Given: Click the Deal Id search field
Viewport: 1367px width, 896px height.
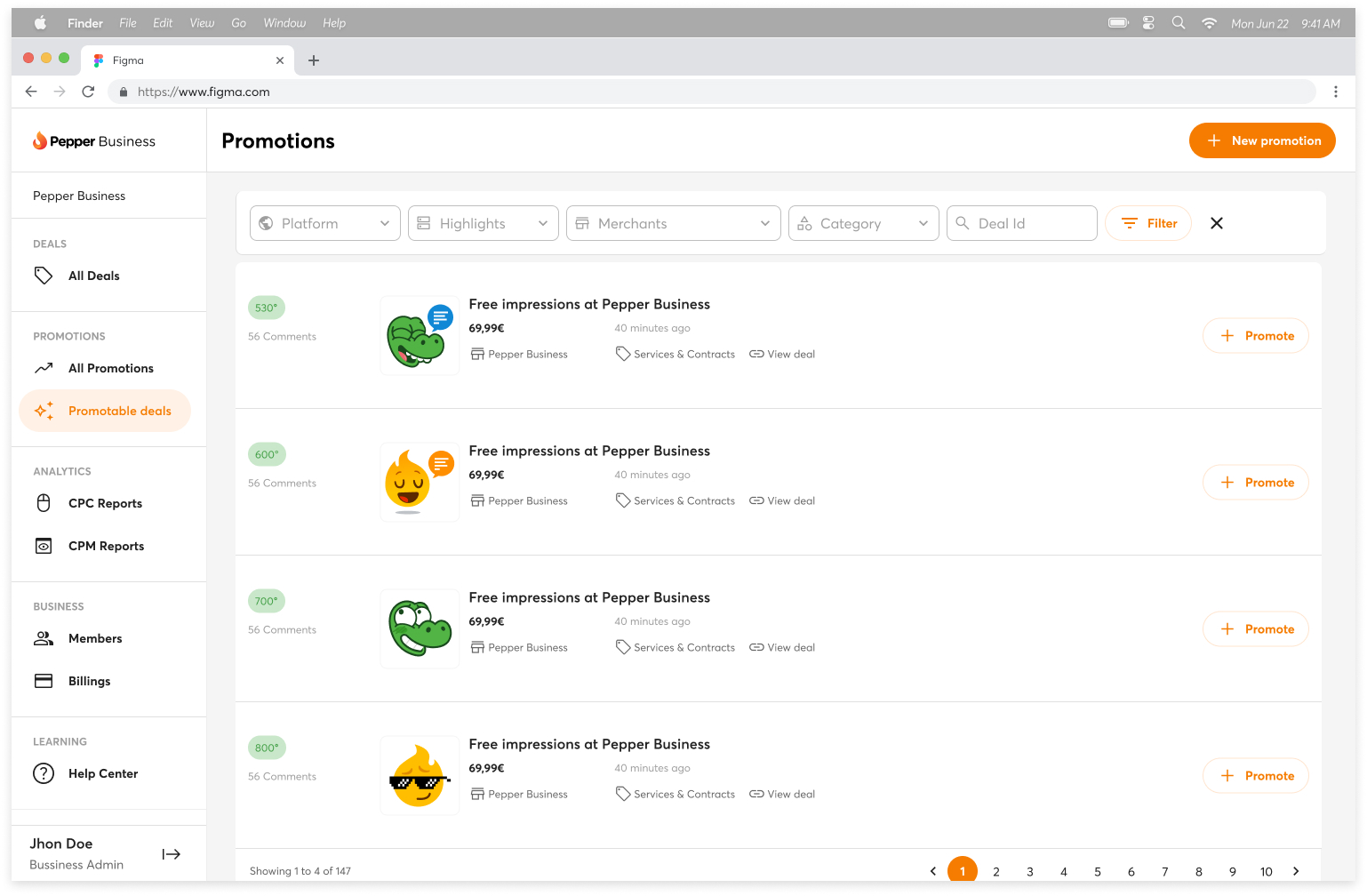Looking at the screenshot, I should point(1022,223).
